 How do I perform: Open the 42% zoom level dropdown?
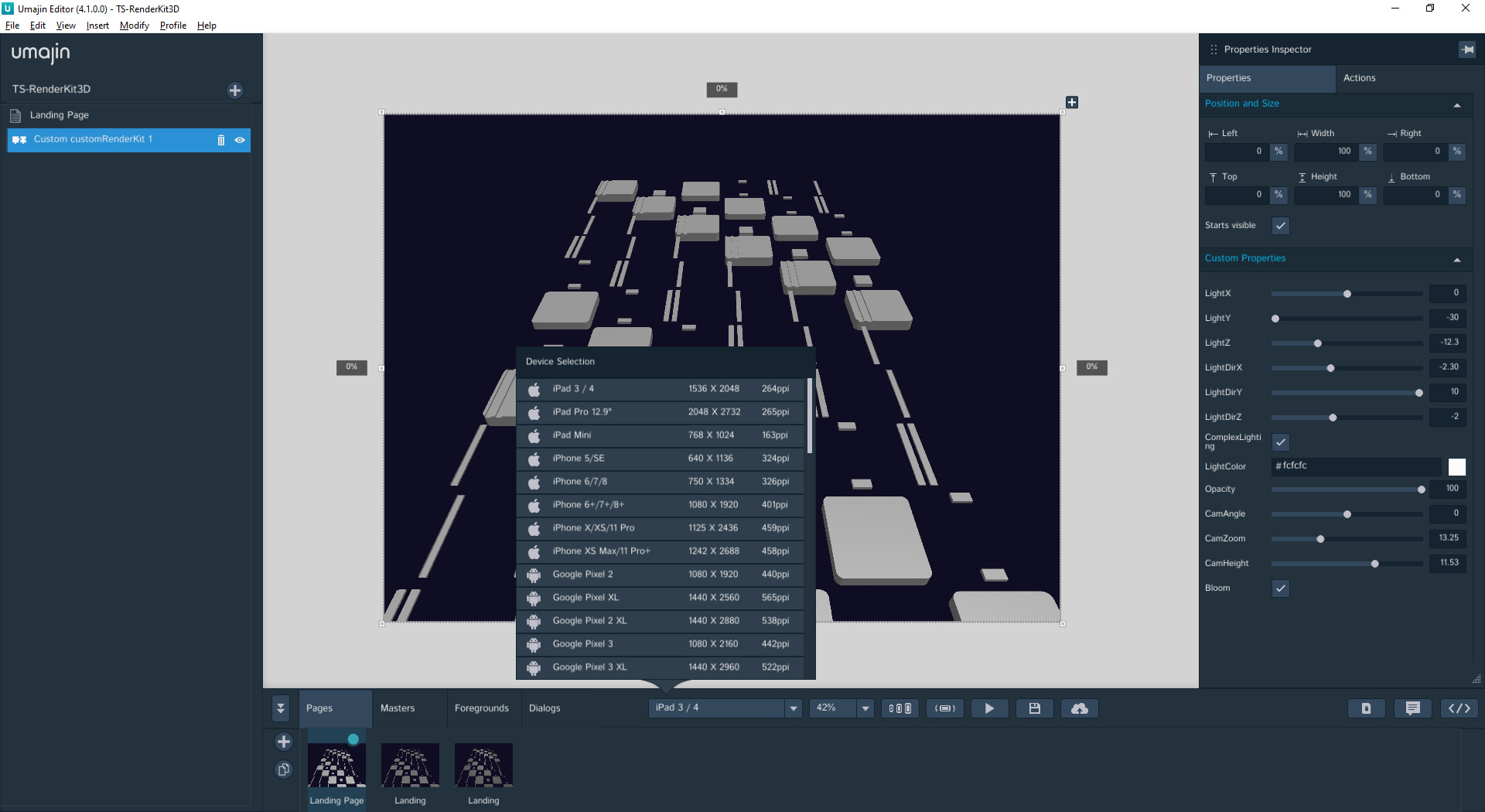click(865, 708)
